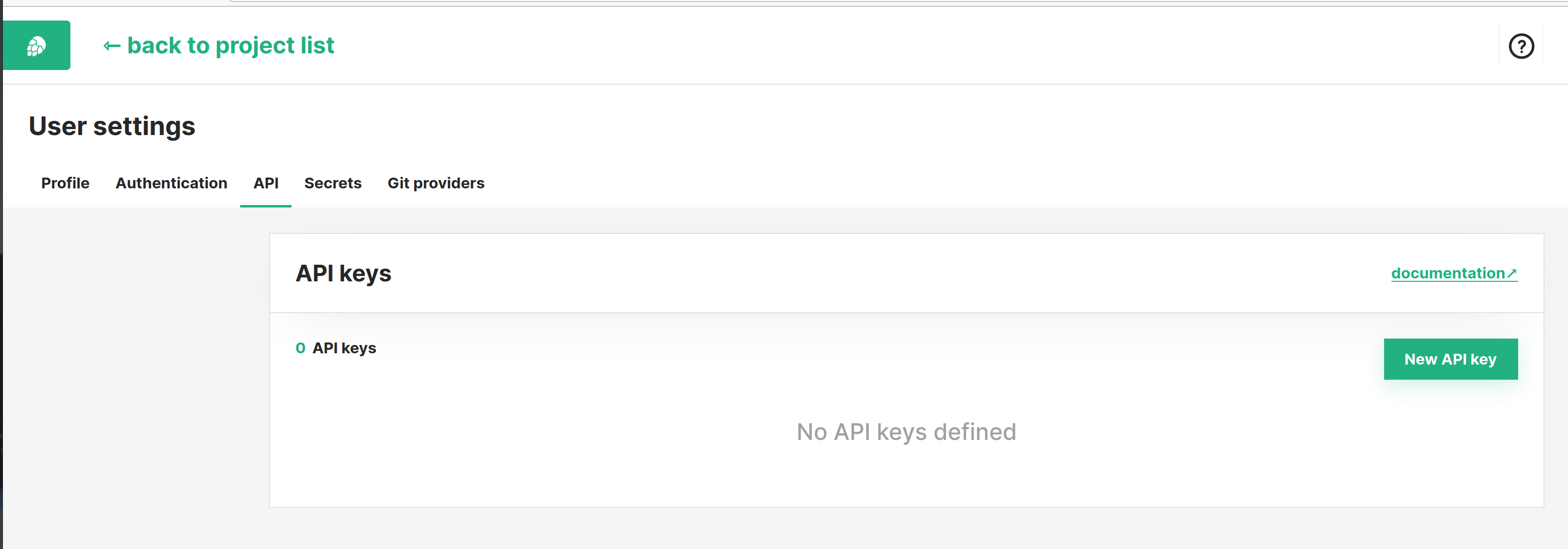Image resolution: width=1568 pixels, height=549 pixels.
Task: Select the Secrets tab
Action: point(333,183)
